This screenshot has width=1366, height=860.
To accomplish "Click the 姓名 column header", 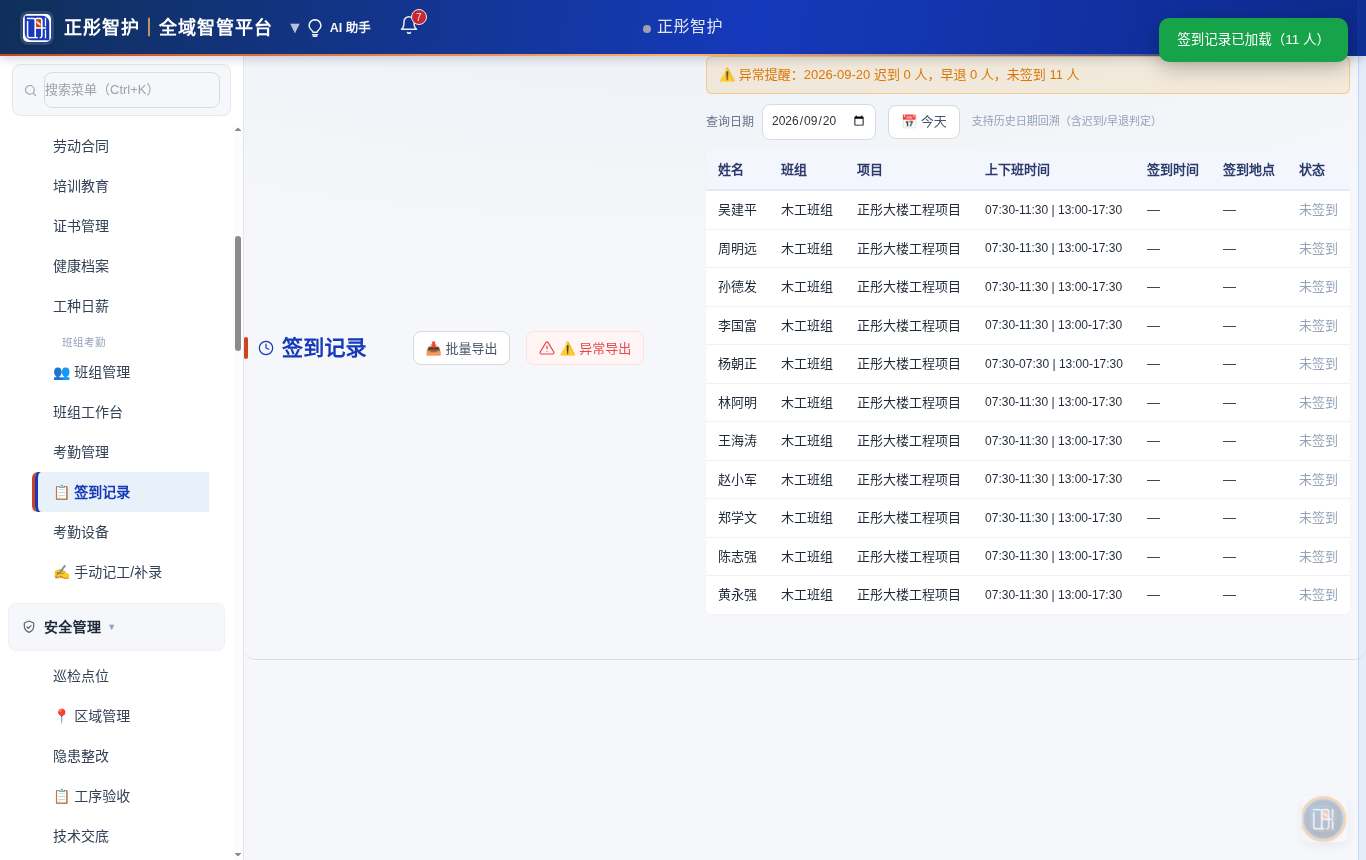I will point(731,170).
